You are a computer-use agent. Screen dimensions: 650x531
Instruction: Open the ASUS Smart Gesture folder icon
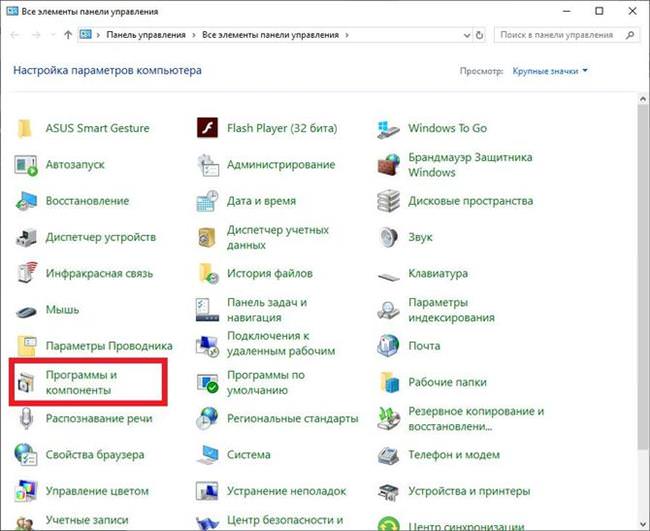25,128
